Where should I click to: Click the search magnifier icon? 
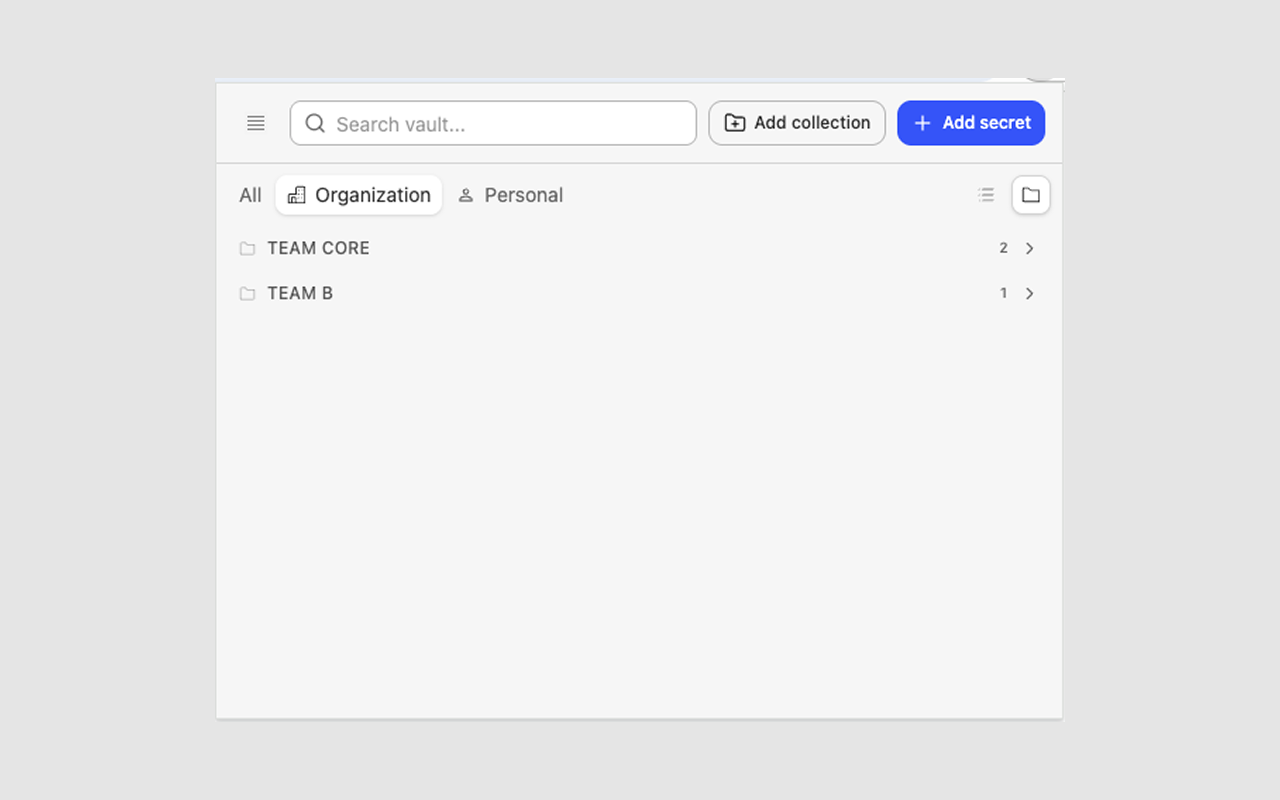pyautogui.click(x=315, y=123)
